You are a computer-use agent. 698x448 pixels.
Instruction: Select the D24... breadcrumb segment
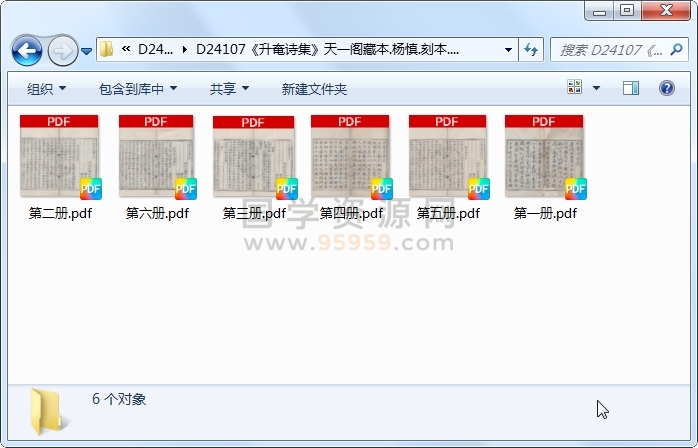(155, 49)
